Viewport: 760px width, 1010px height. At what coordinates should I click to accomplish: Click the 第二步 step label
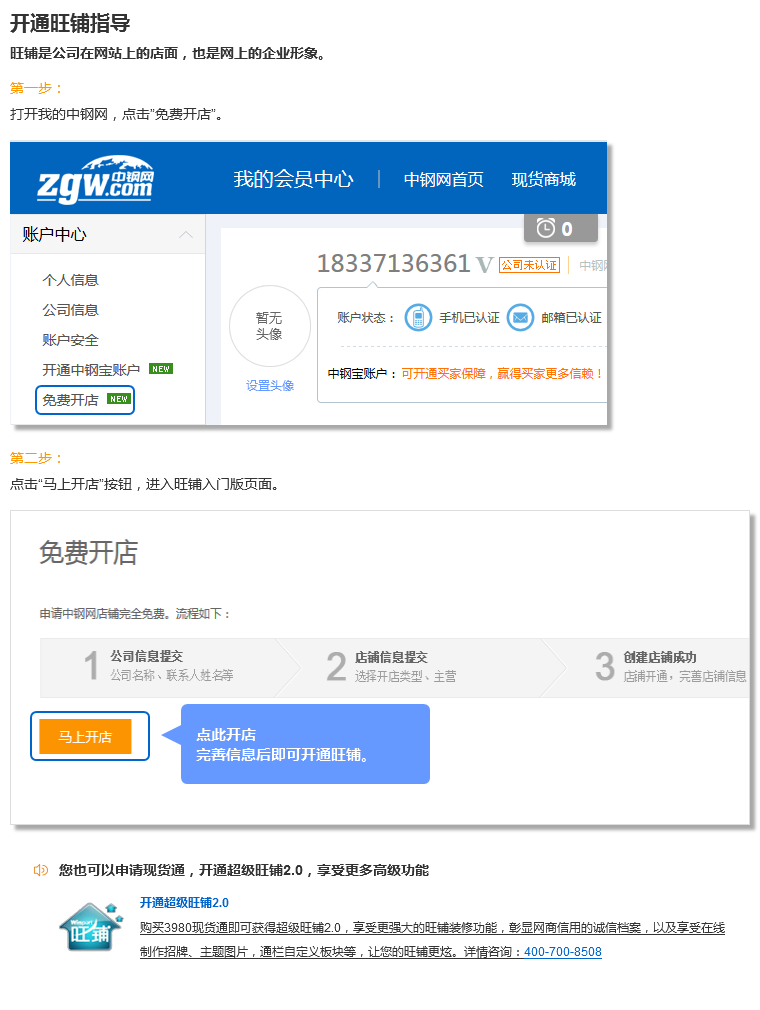(x=36, y=458)
